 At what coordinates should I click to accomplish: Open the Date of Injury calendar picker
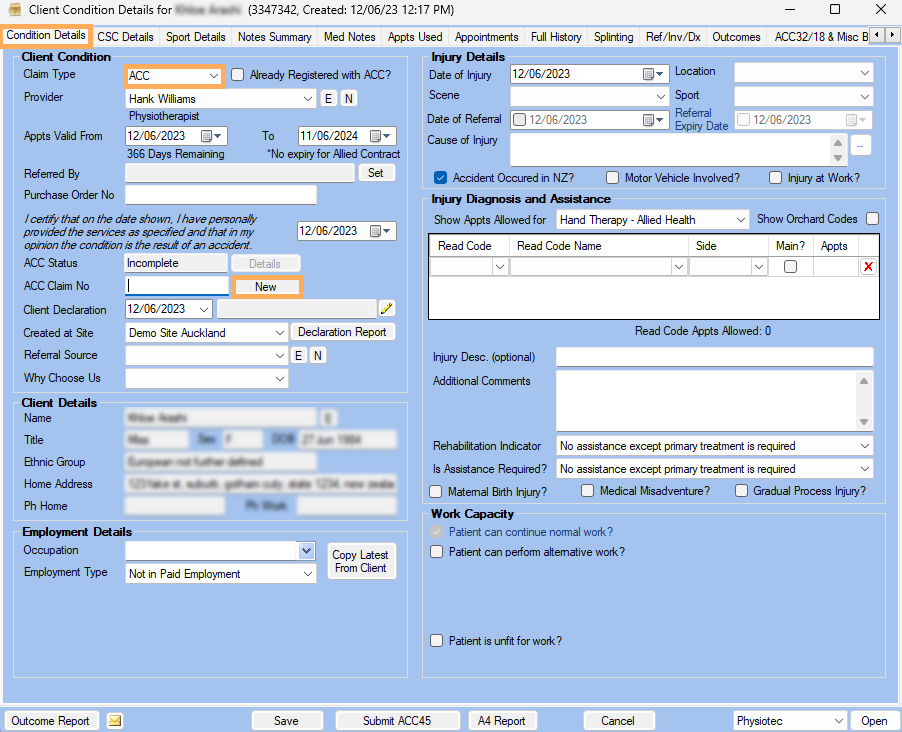653,74
